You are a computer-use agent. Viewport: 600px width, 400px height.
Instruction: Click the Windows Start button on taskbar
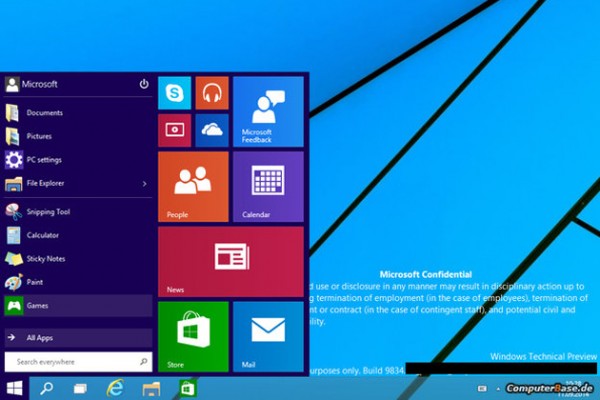(x=15, y=387)
